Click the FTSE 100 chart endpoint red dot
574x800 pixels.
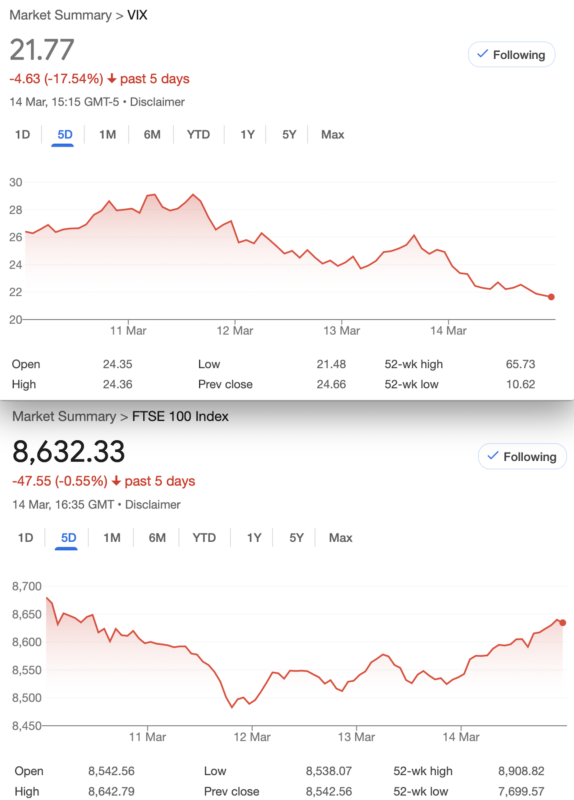click(x=563, y=622)
